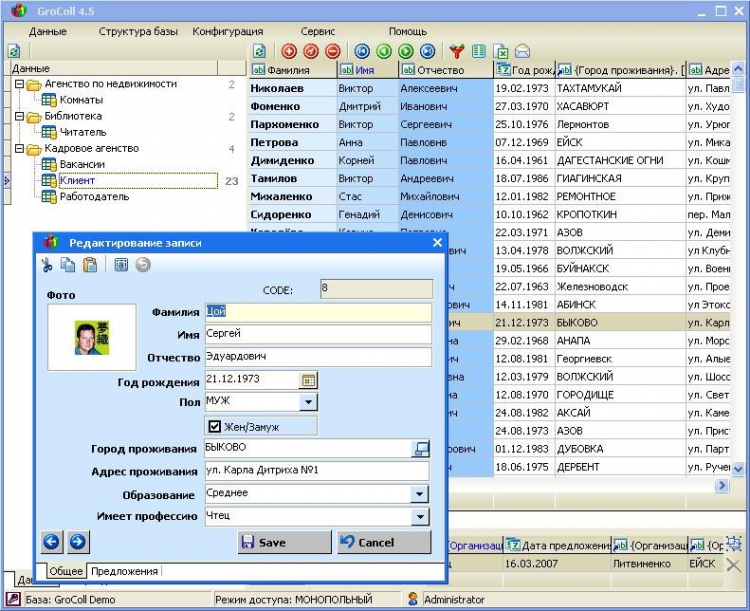
Task: Click previous record blue arrow in dialog
Action: click(x=52, y=542)
